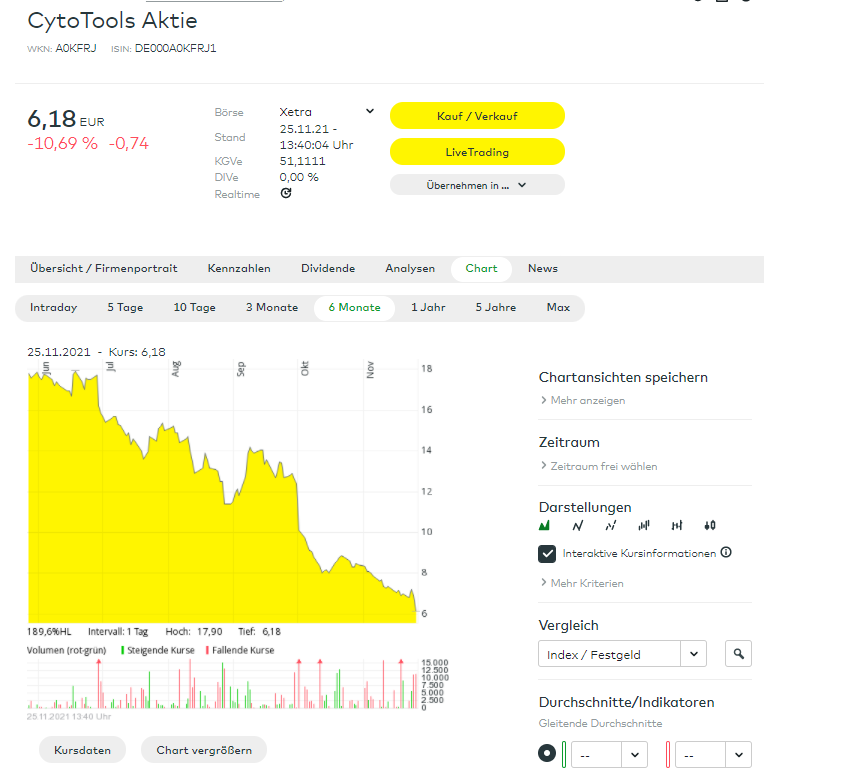Open the Kursdaten button

click(82, 750)
